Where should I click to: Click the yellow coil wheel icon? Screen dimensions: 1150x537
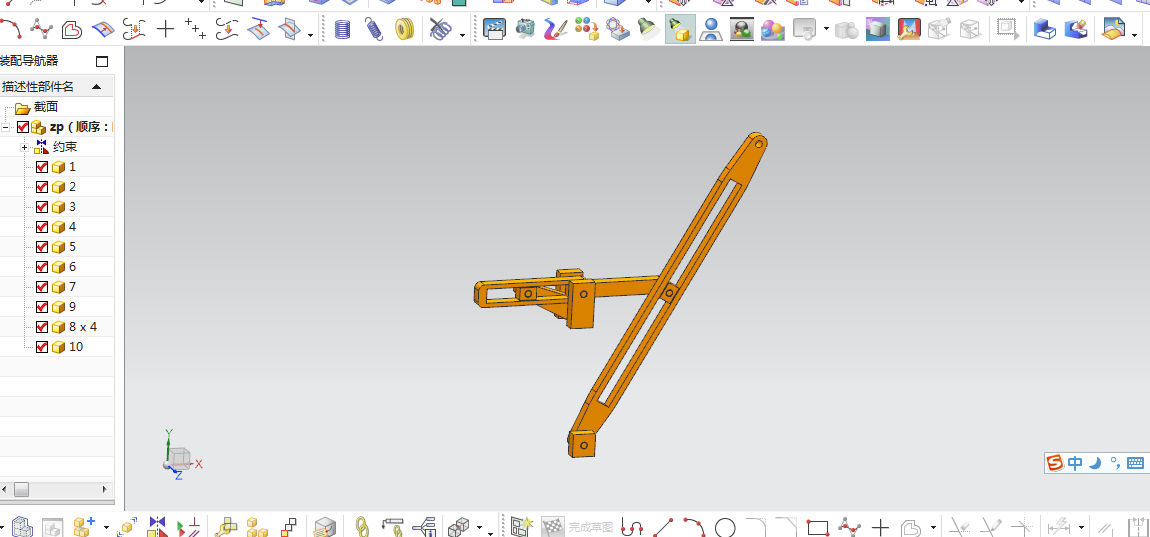point(405,29)
